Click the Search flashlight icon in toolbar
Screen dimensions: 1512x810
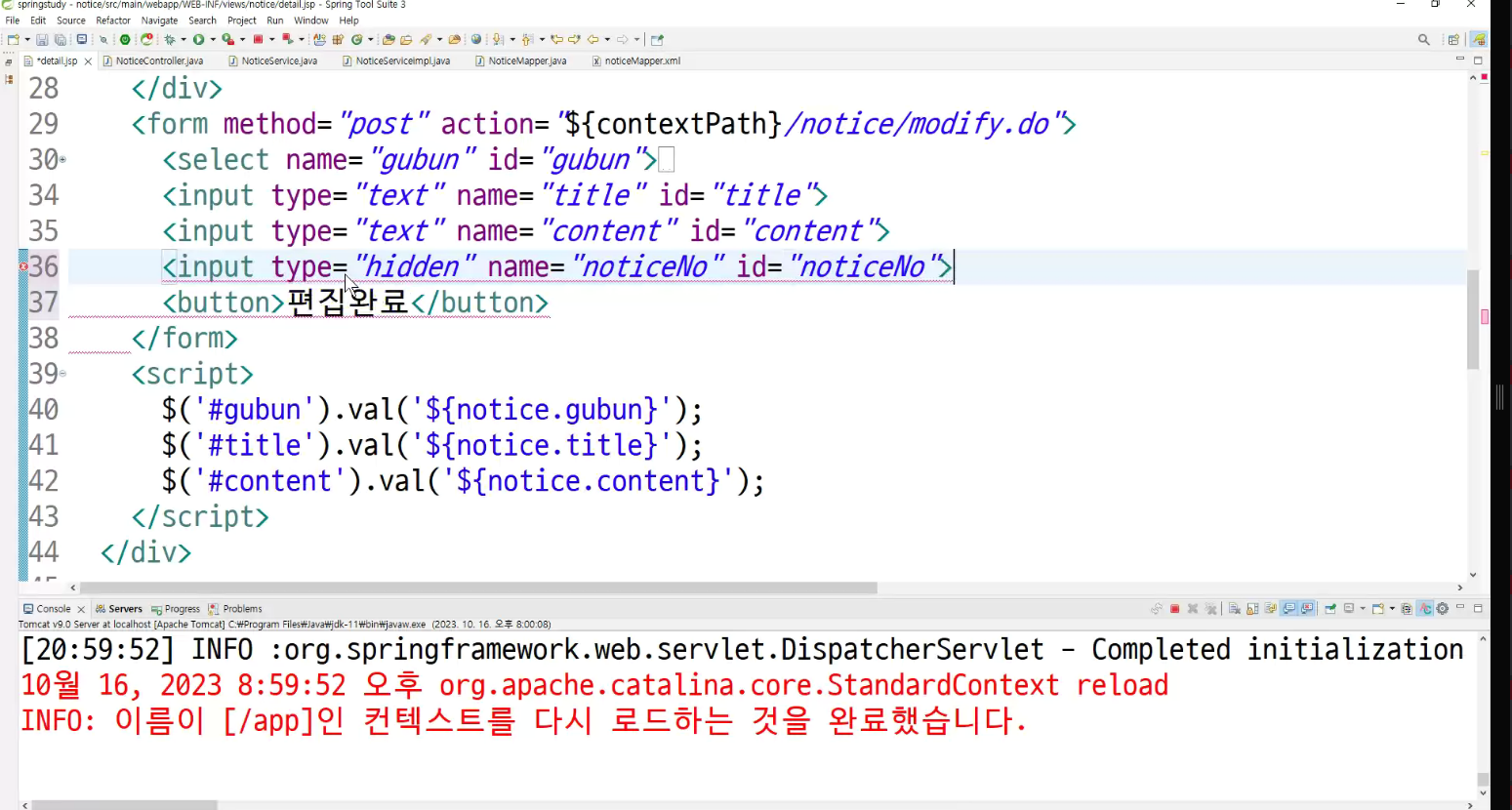426,40
